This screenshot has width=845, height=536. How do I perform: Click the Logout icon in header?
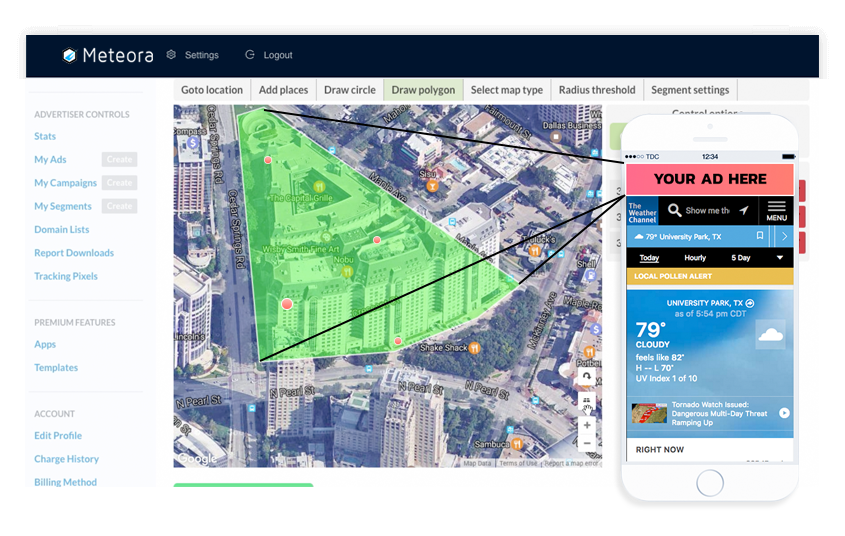tap(250, 54)
